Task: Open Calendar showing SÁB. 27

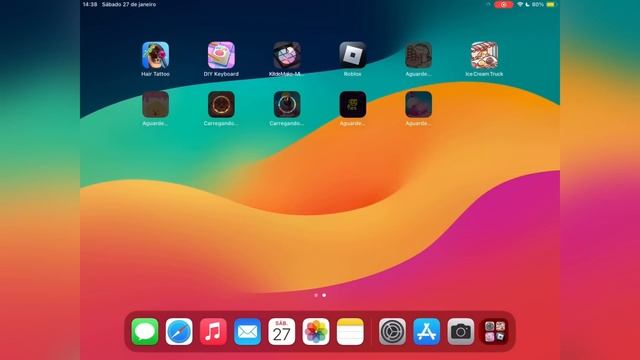Action: point(282,331)
